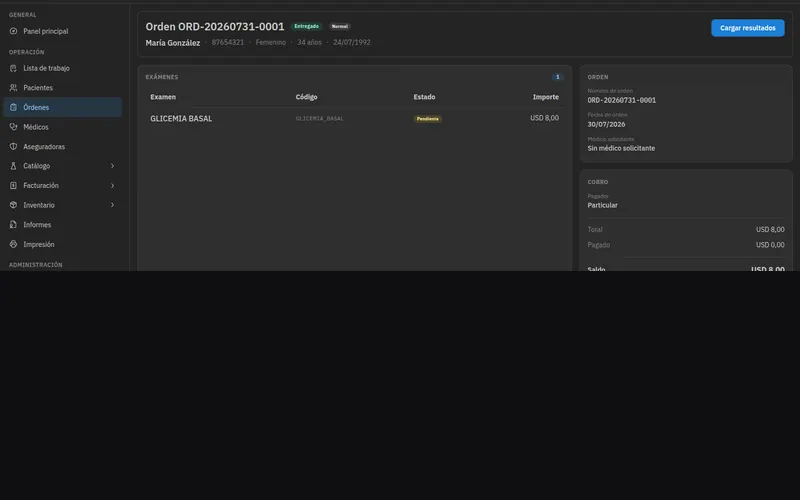Viewport: 800px width, 500px height.
Task: Click the Pendiente exam status badge
Action: pos(428,119)
